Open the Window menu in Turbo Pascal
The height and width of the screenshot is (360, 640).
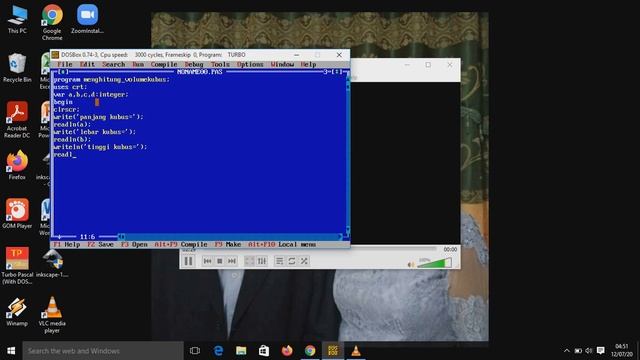point(282,64)
